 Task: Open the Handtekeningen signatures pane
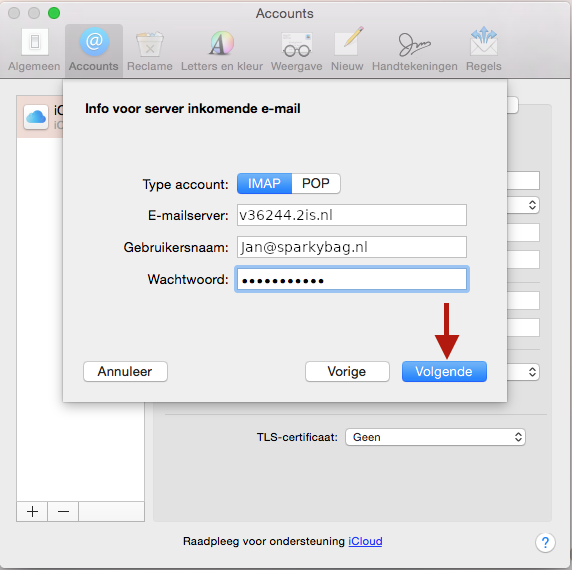(x=414, y=50)
